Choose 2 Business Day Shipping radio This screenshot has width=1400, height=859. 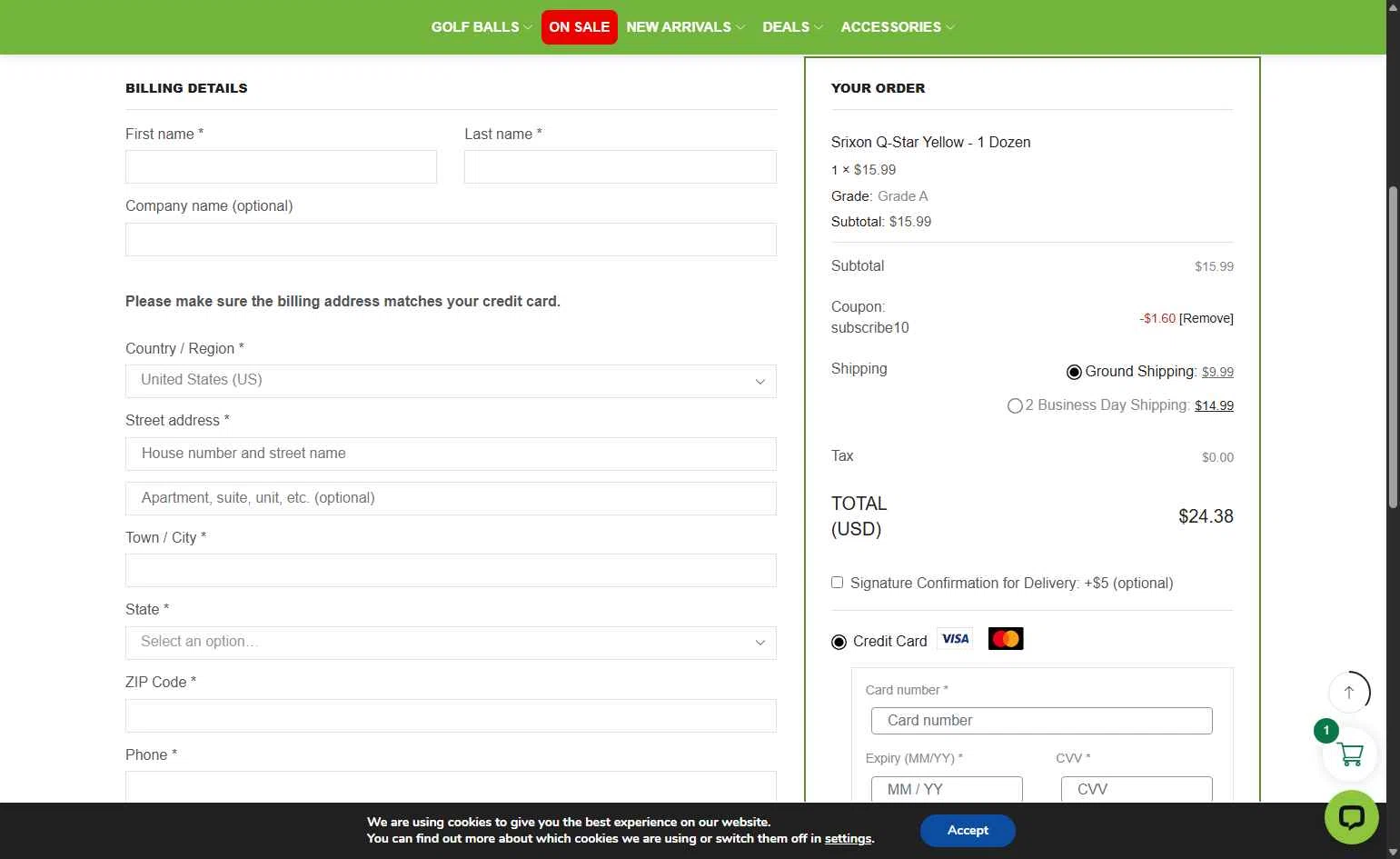[1015, 405]
